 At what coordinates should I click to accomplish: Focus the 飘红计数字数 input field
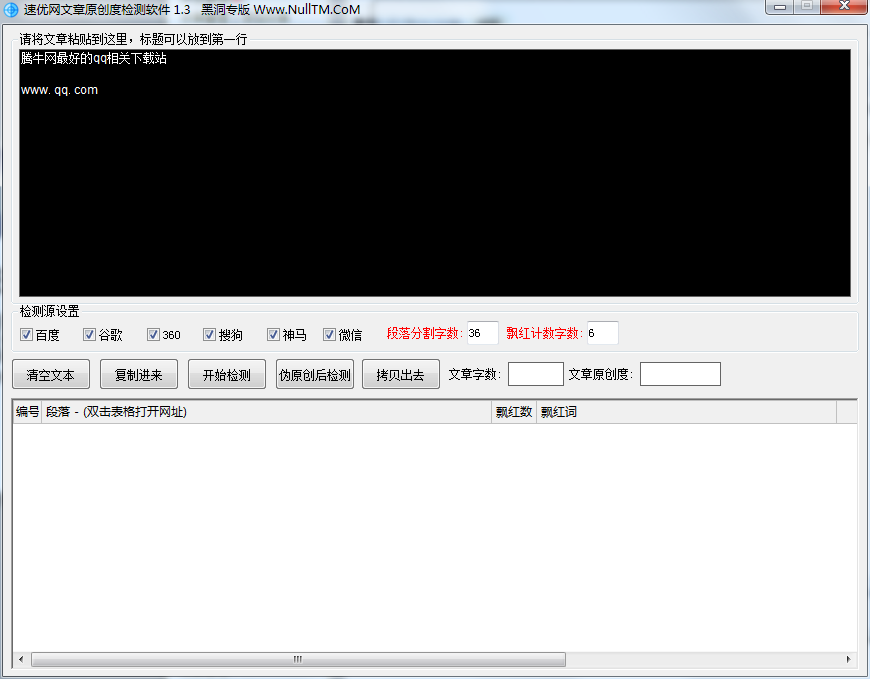click(x=603, y=333)
